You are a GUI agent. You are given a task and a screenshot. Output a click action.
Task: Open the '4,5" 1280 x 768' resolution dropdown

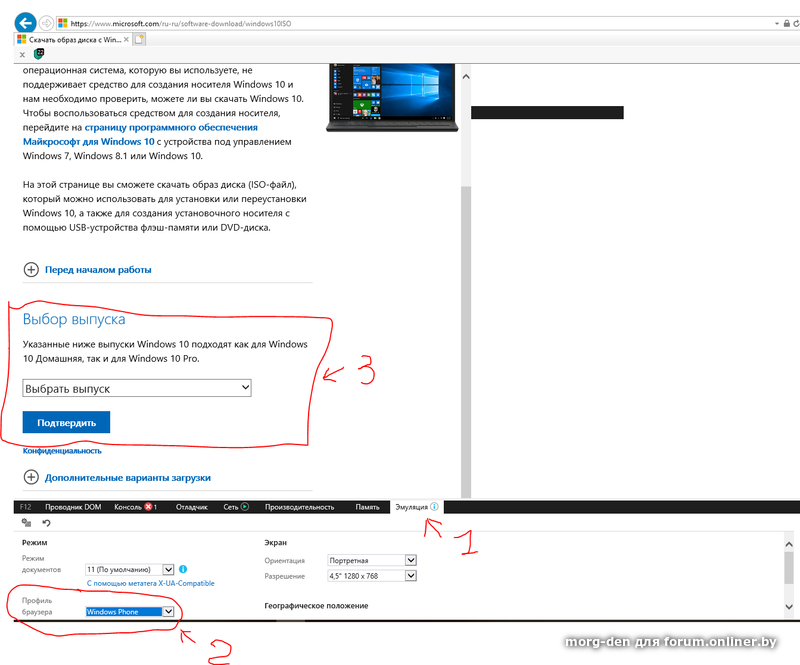[372, 576]
